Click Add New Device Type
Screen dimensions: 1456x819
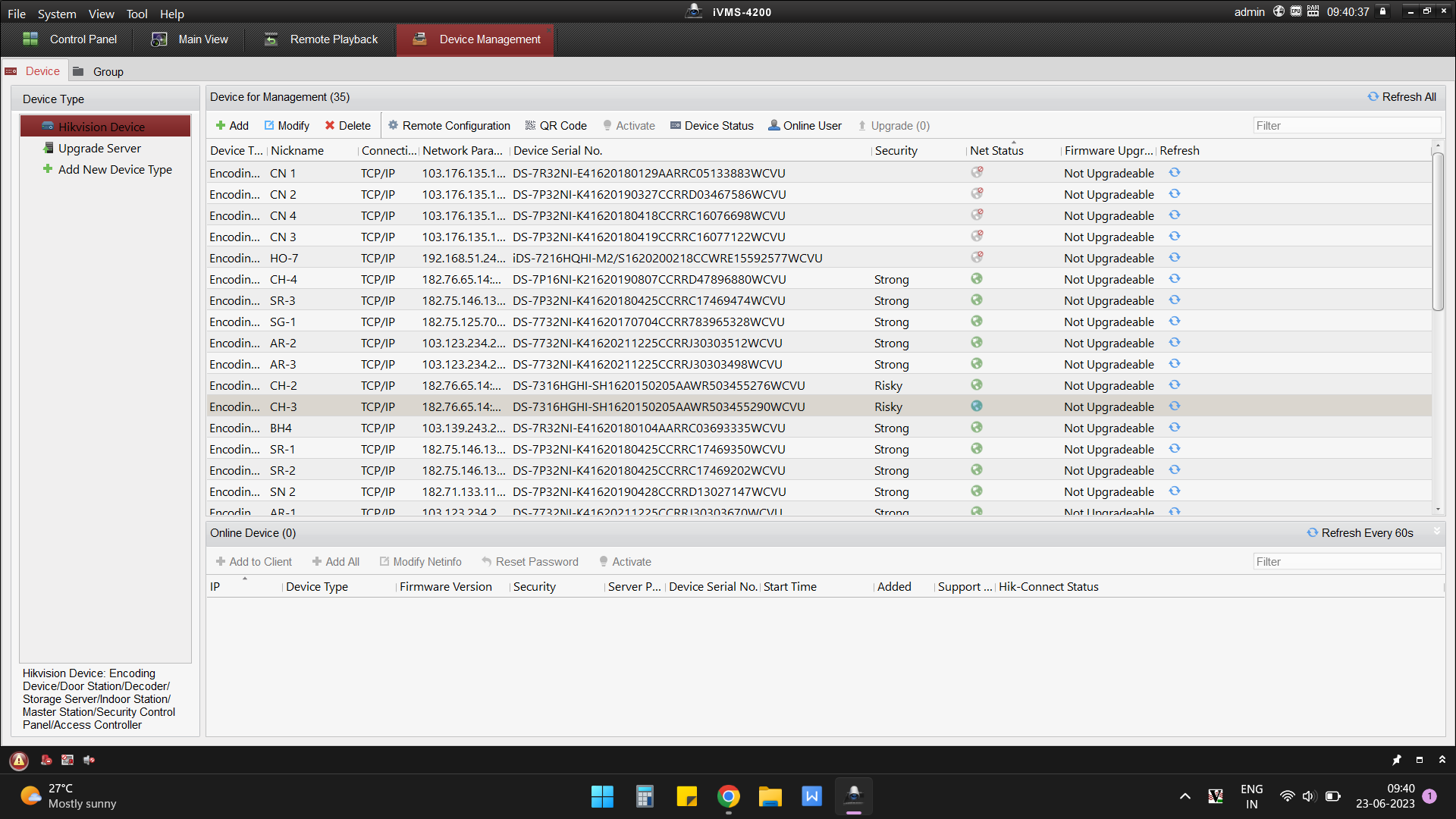107,169
